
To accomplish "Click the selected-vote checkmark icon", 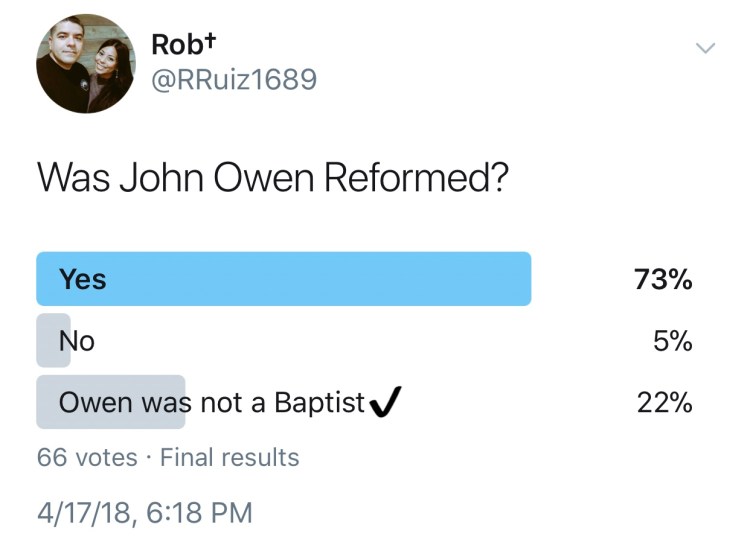I will [x=384, y=402].
